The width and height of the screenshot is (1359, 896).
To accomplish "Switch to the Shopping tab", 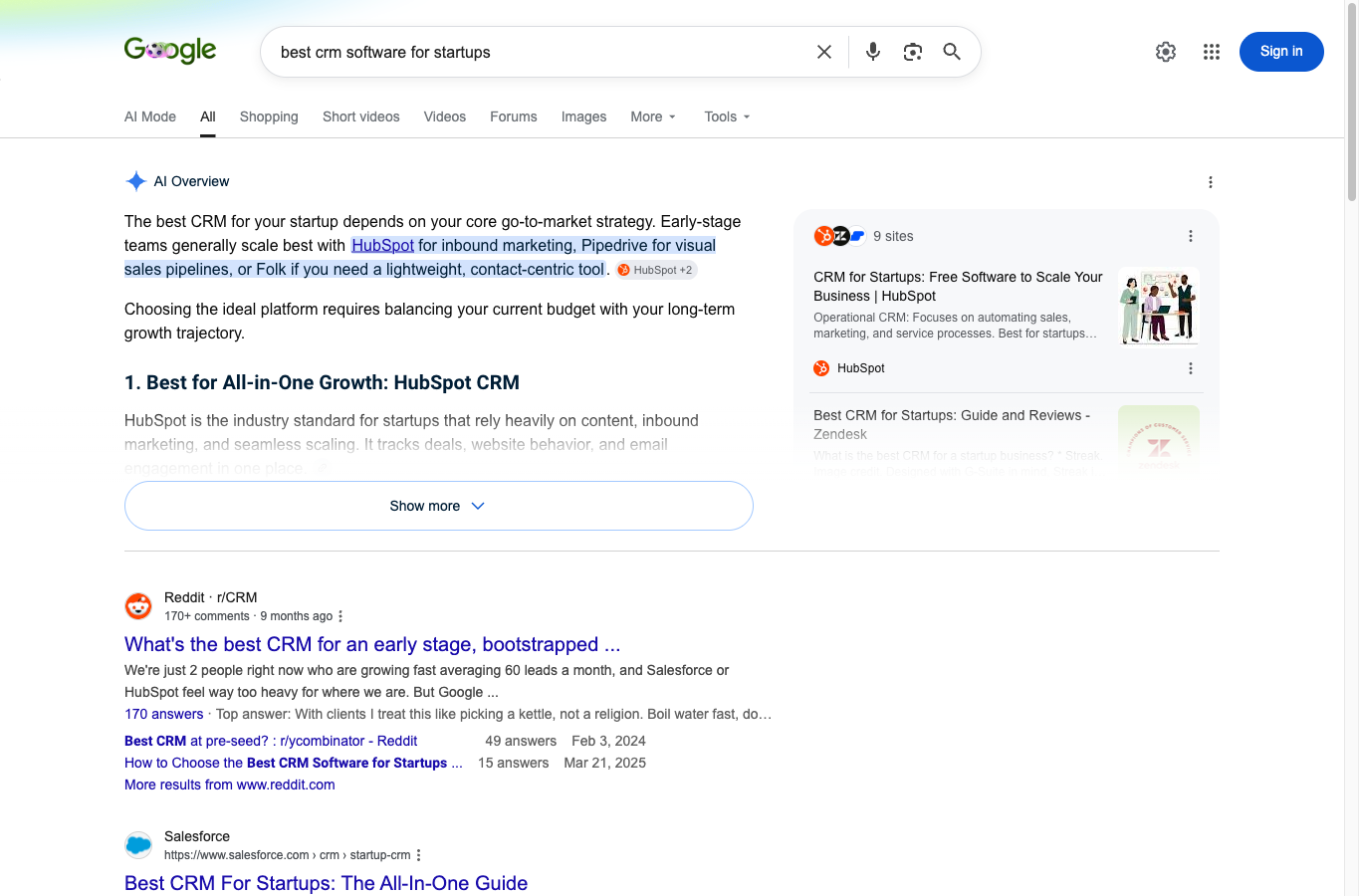I will [269, 116].
